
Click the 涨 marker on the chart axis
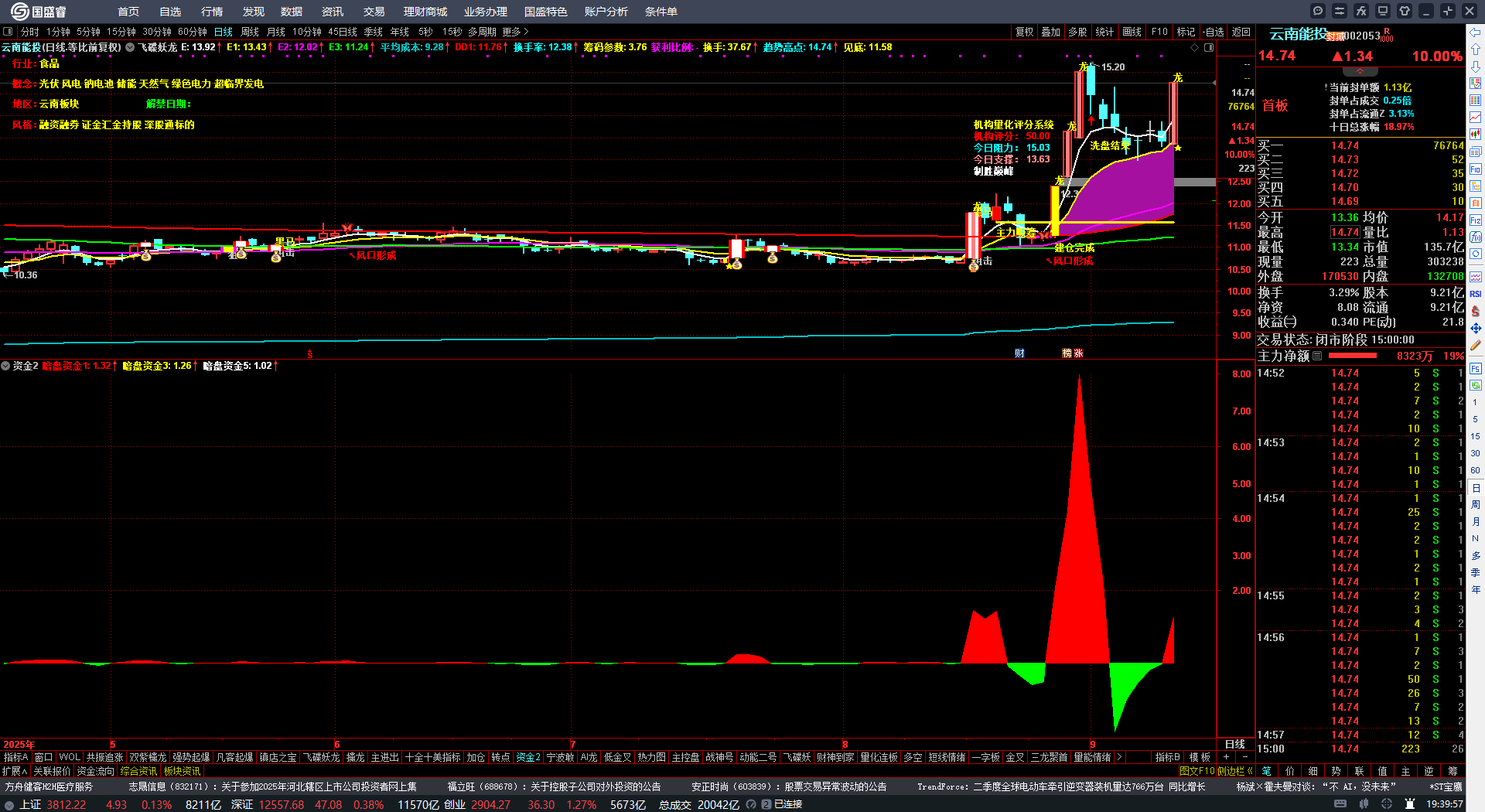(1078, 353)
